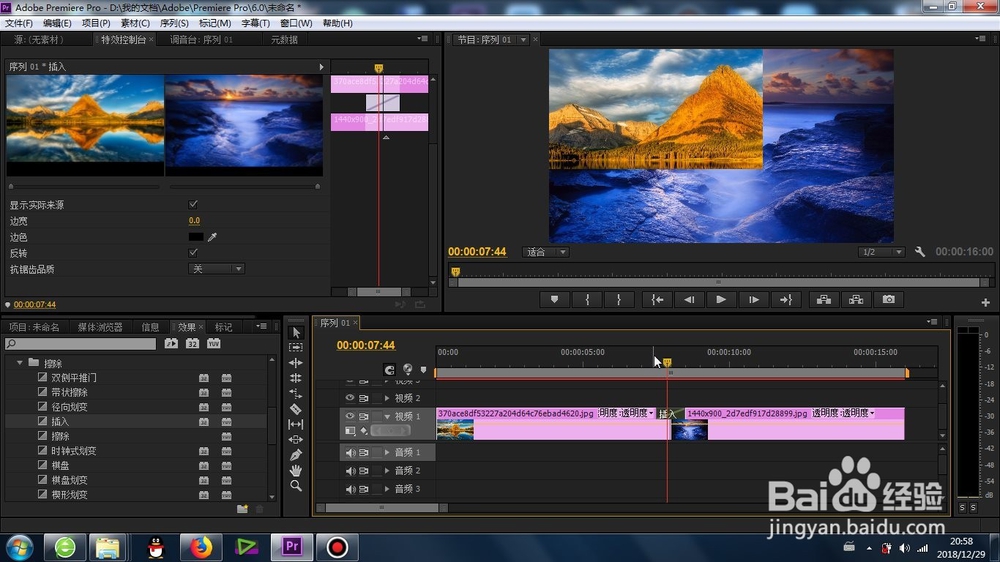Switch to the 媒体浏览器 tab
The height and width of the screenshot is (562, 1000).
[x=100, y=327]
